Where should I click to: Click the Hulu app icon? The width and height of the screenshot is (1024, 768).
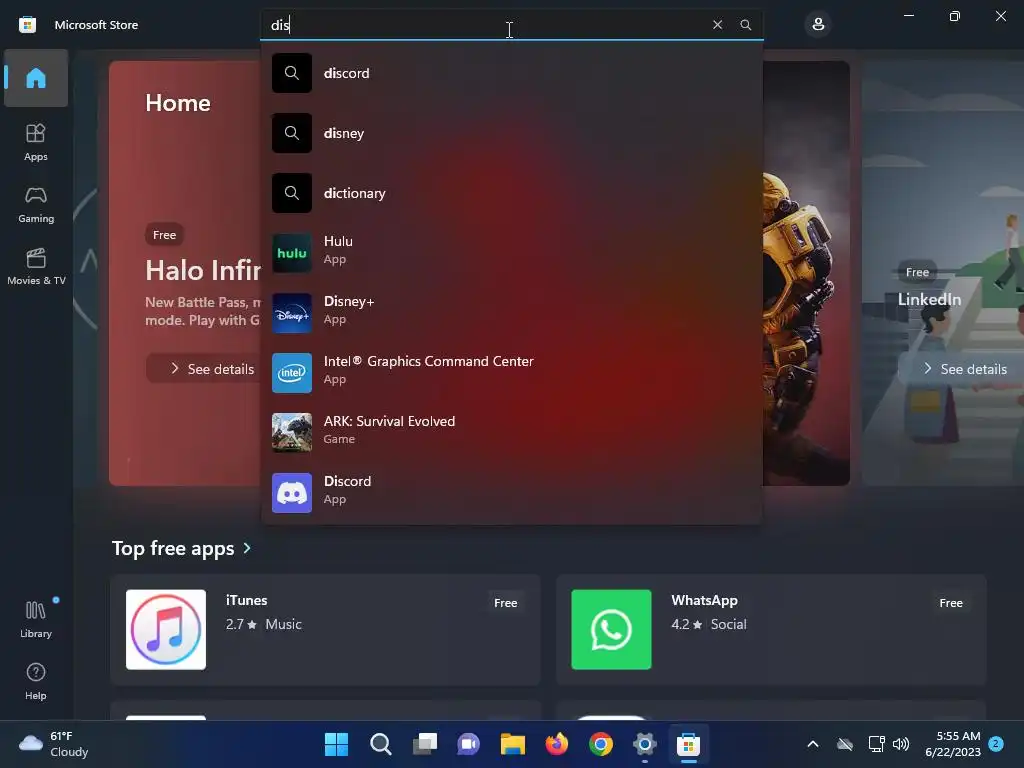(x=292, y=253)
